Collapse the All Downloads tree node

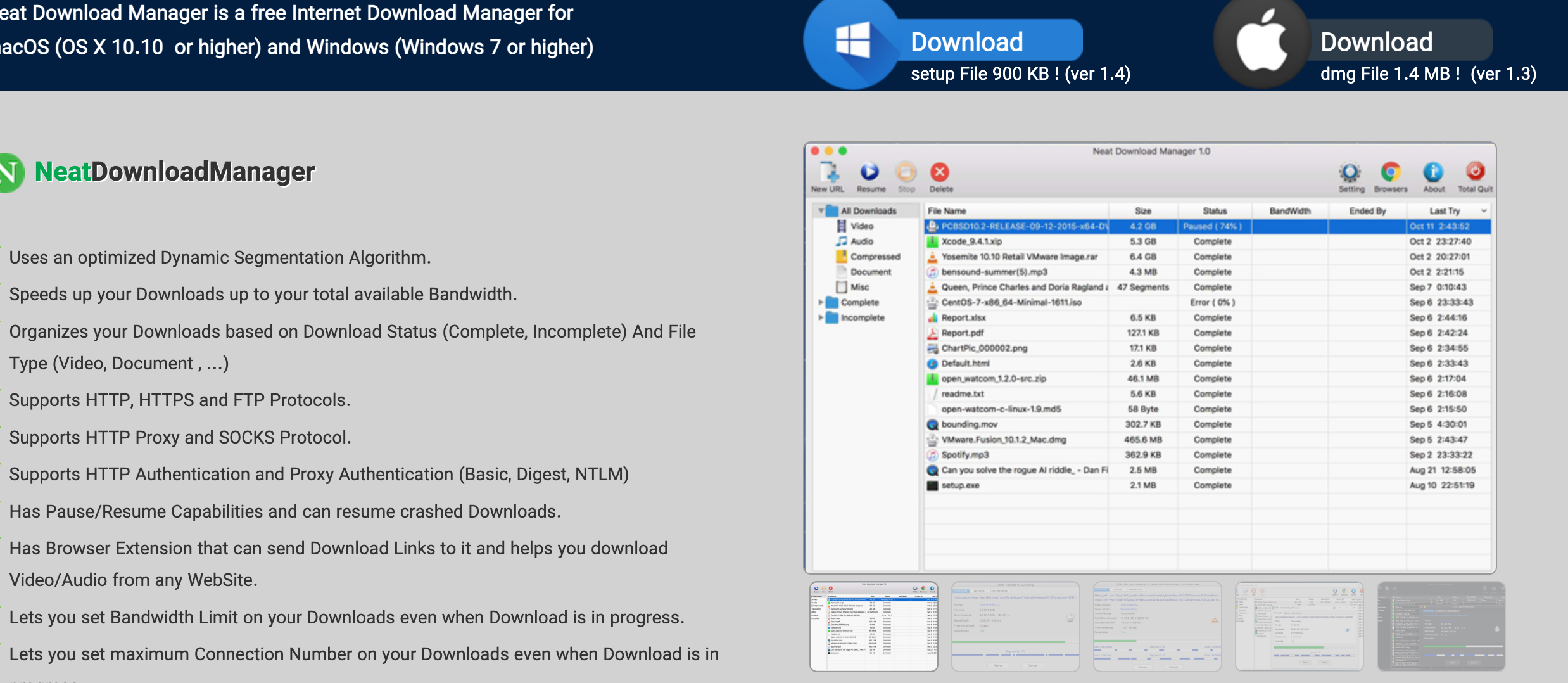821,210
